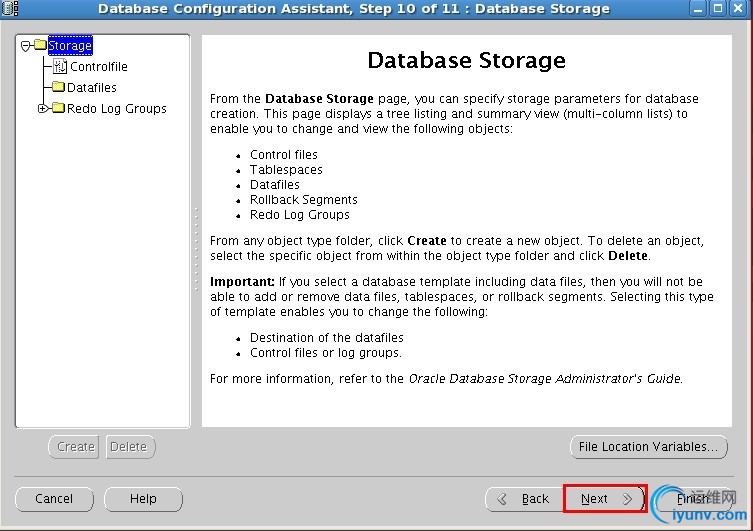
Task: Click the Finish button
Action: pyautogui.click(x=692, y=498)
